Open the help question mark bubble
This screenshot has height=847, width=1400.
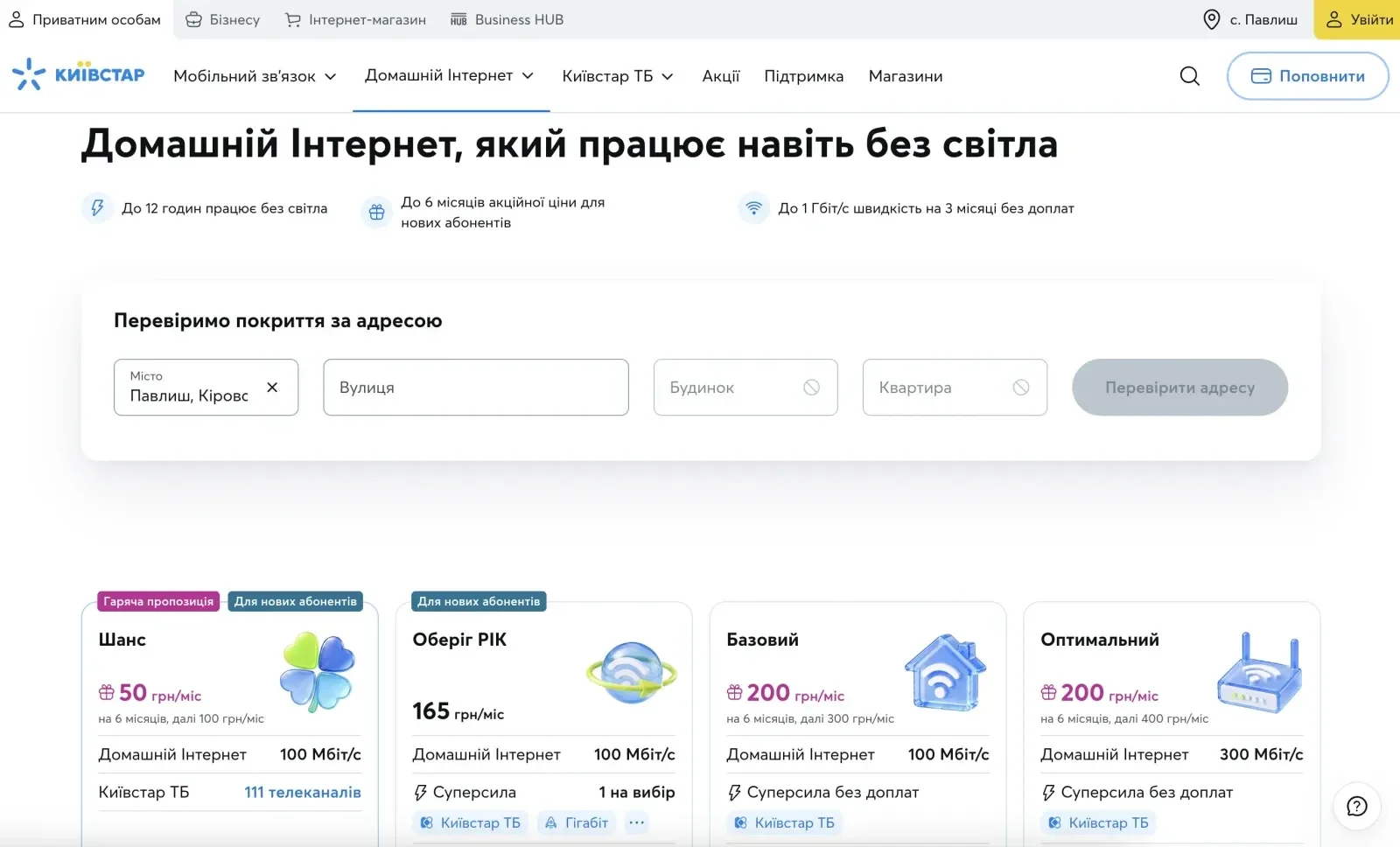[x=1357, y=806]
